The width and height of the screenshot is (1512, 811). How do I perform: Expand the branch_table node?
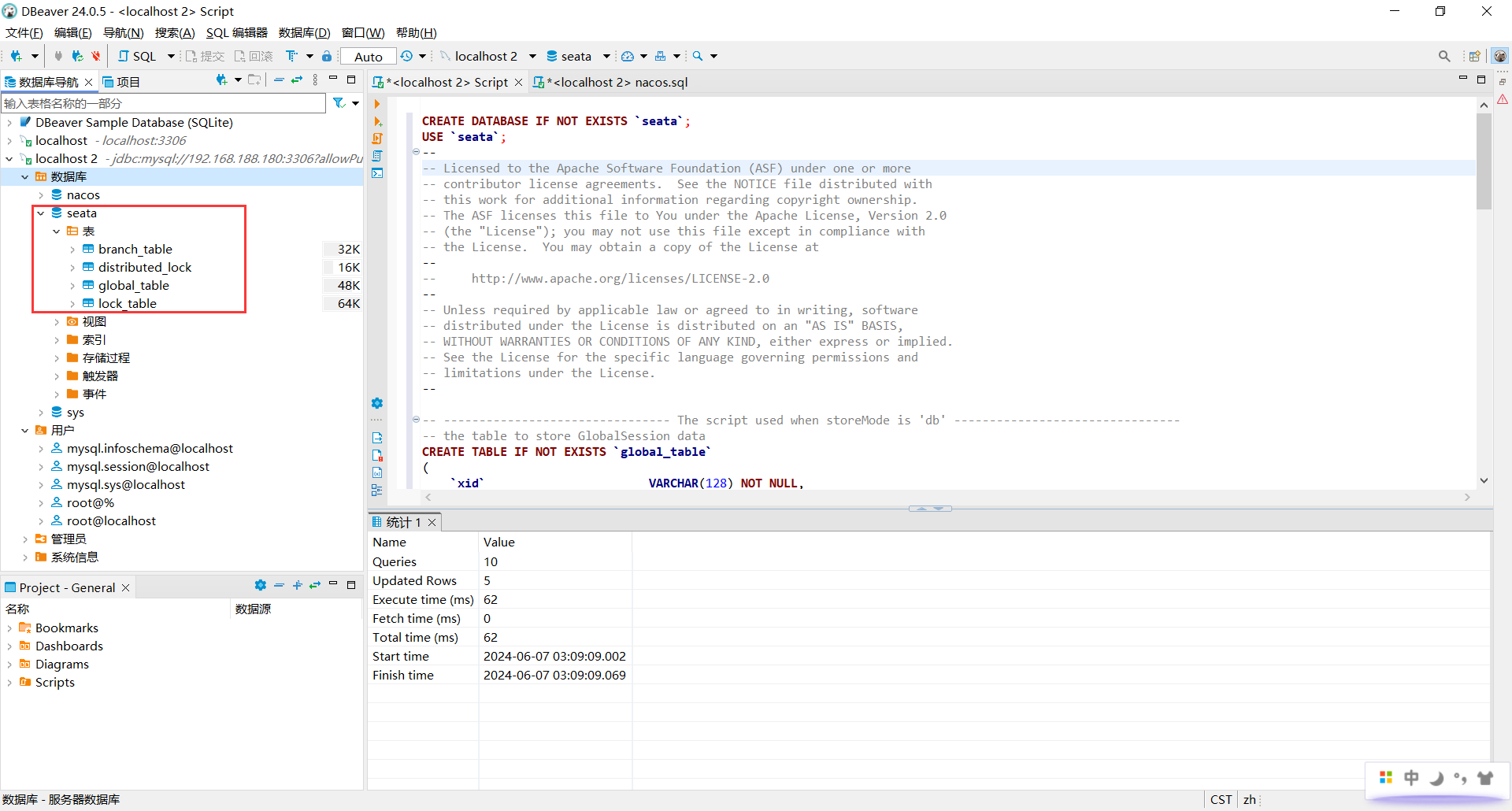[72, 249]
